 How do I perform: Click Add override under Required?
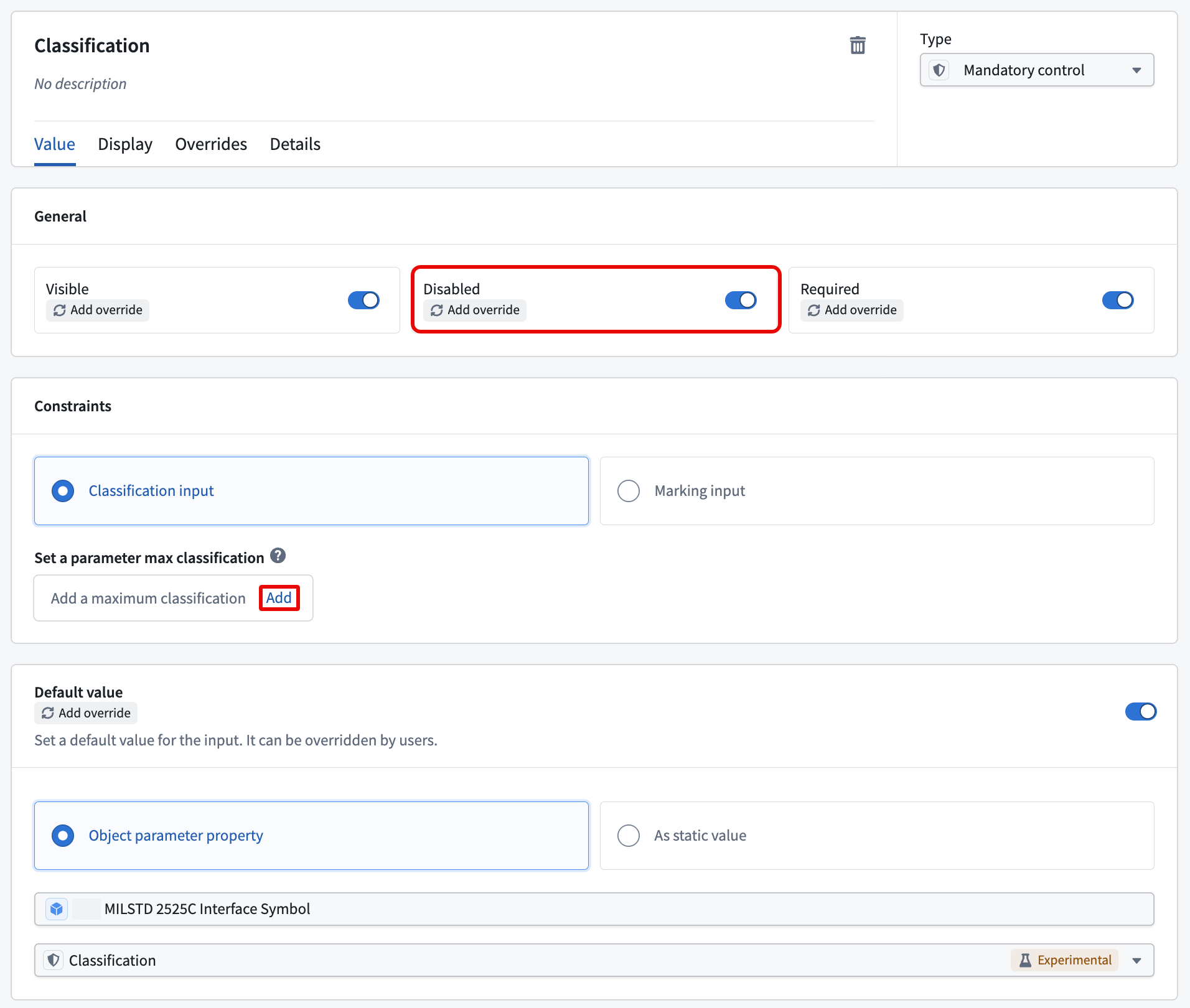point(852,310)
